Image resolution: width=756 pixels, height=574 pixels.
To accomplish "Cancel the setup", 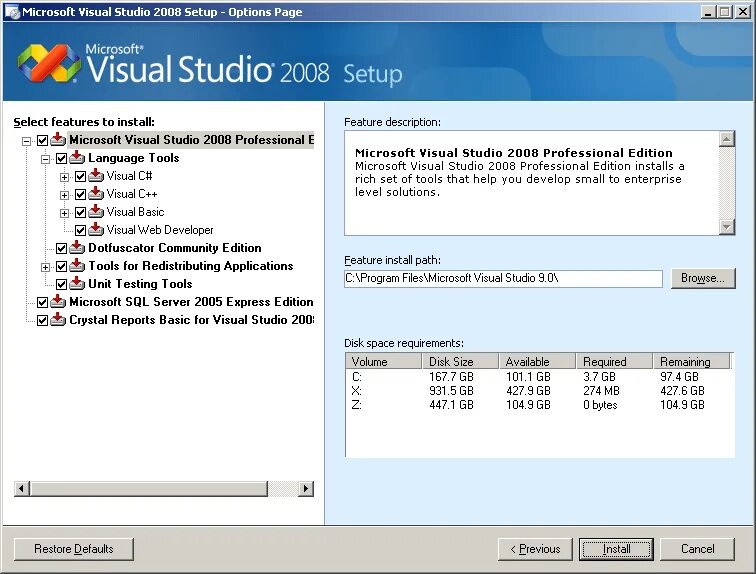I will [698, 549].
